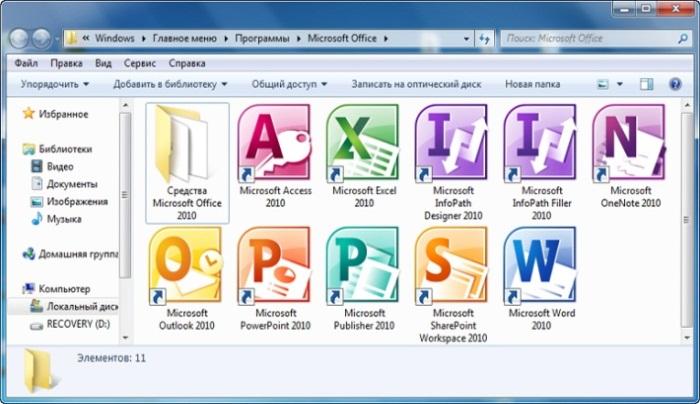Screen dimensions: 700x404
Task: Select the Microsoft Outlook 2010 shortcut icon
Action: (185, 265)
